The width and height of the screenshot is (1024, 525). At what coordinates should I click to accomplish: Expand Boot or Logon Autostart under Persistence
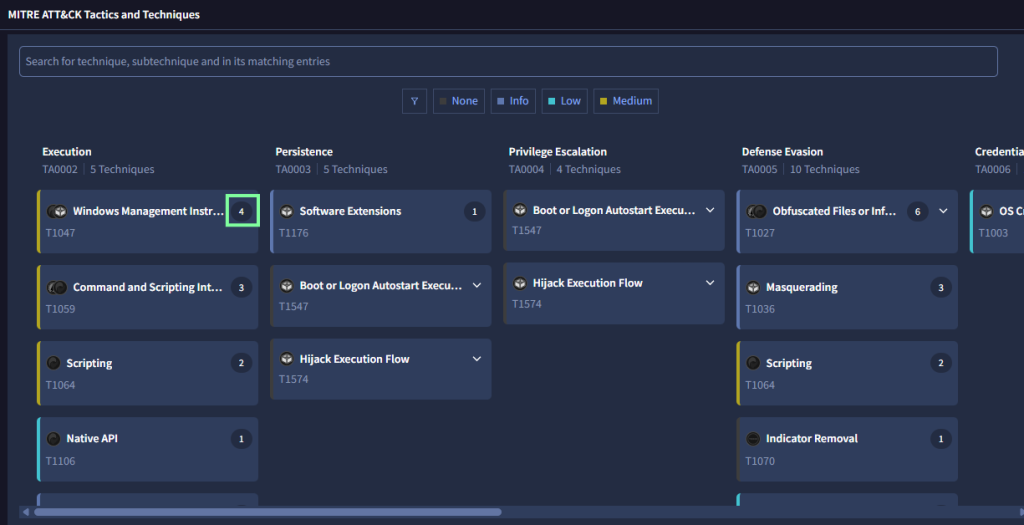click(x=477, y=286)
